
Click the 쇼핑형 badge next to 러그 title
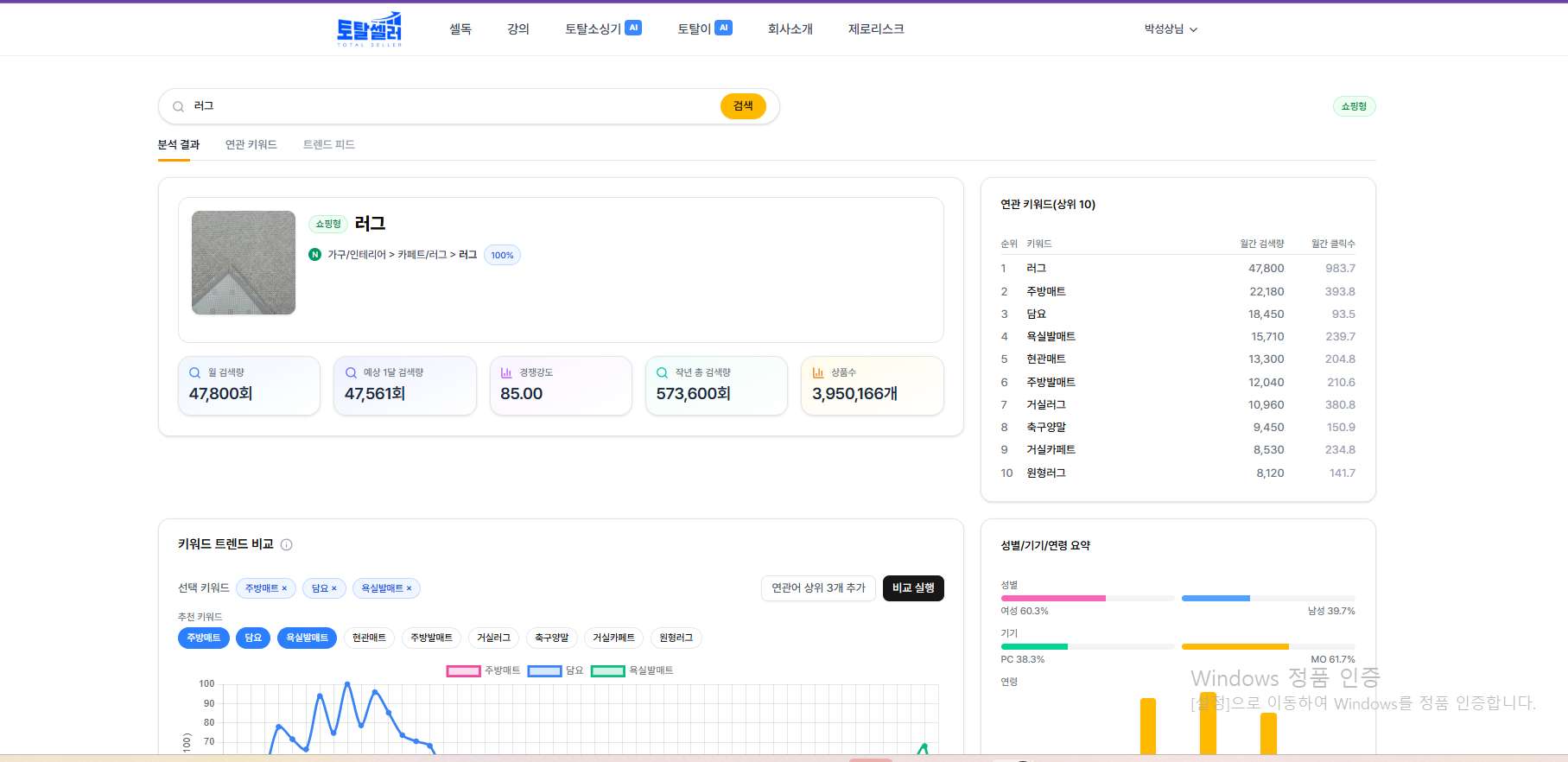click(x=328, y=224)
